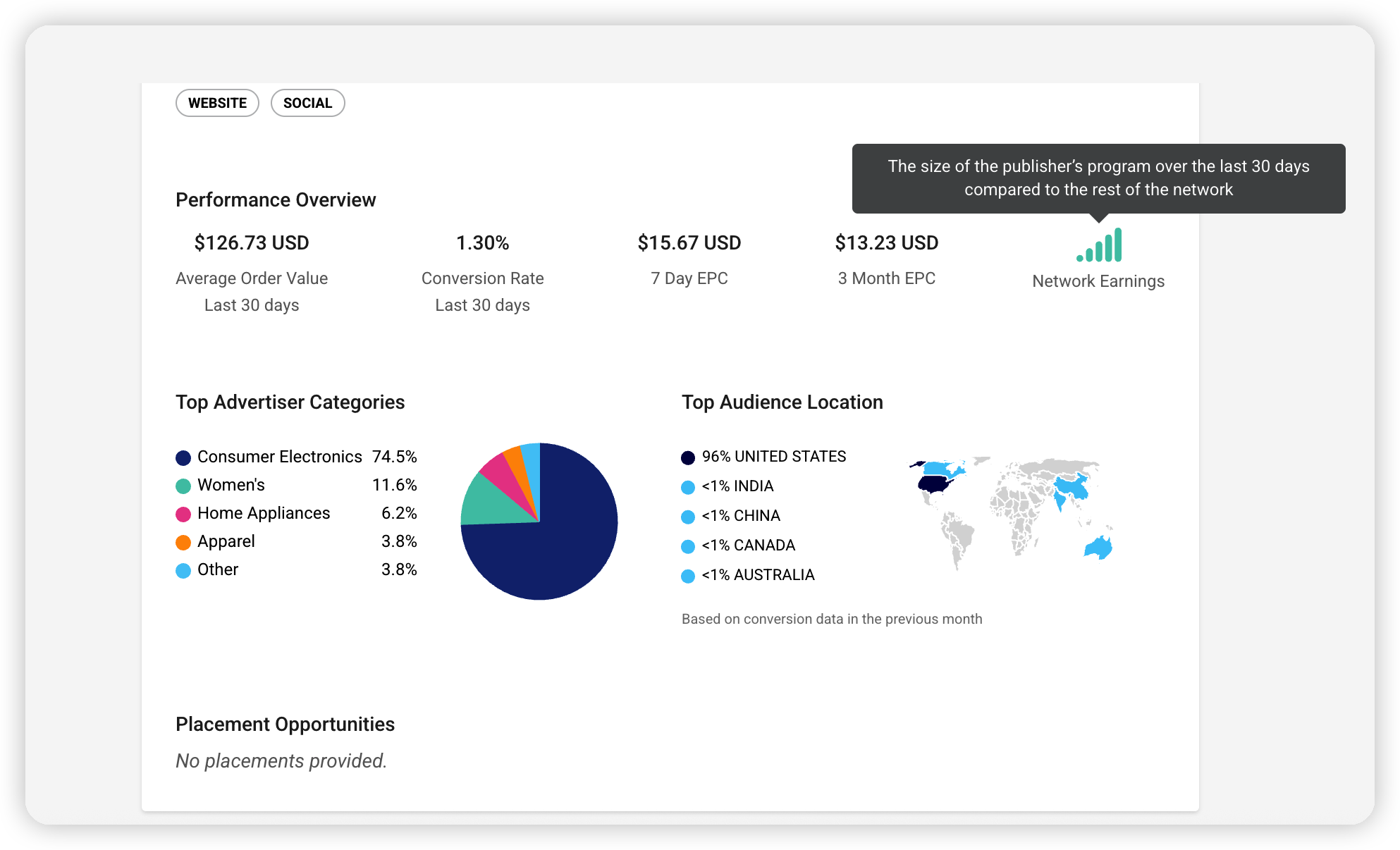Click the Canada legend dot

(x=688, y=547)
